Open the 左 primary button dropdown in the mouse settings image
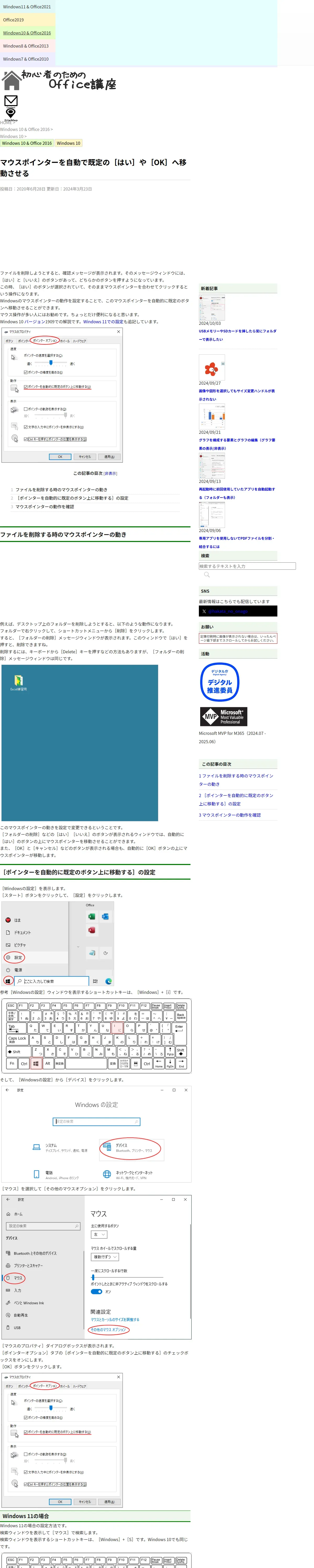Viewport: 314px width, 1568px height. [99, 1235]
